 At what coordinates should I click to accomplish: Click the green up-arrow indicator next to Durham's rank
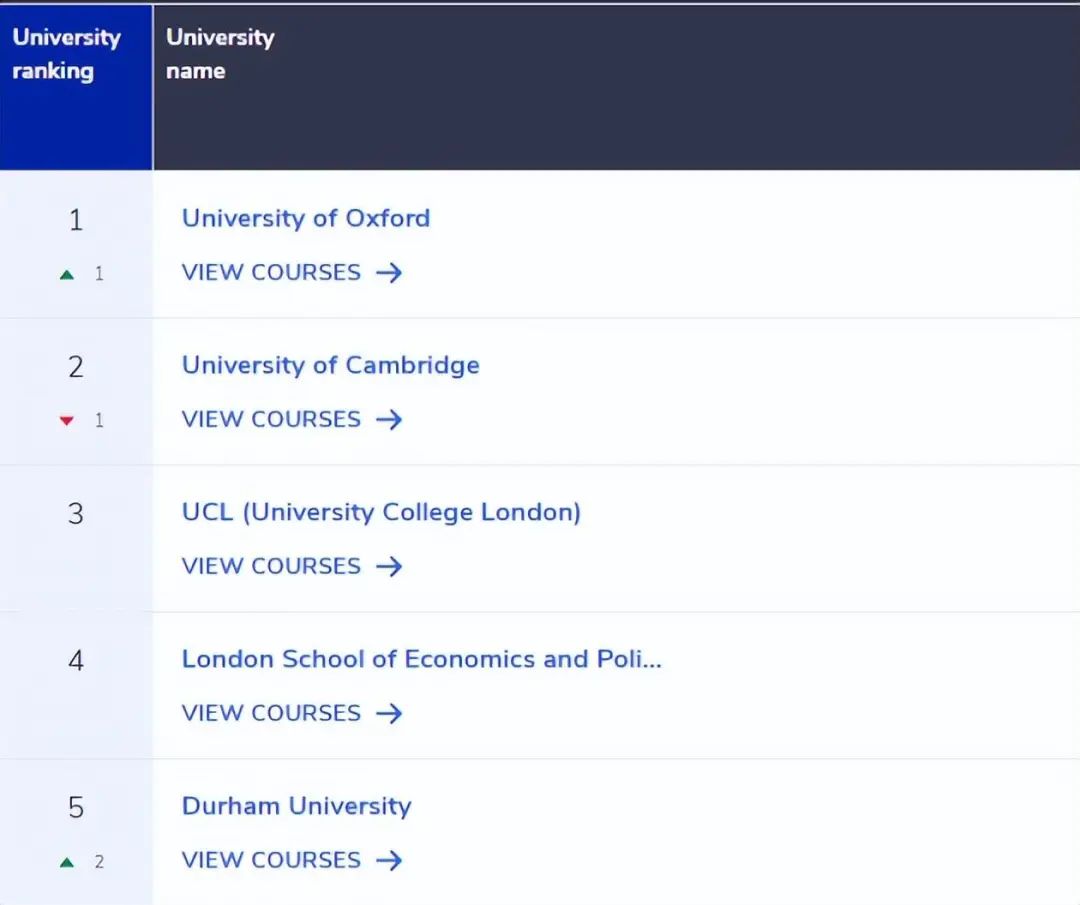pos(66,861)
